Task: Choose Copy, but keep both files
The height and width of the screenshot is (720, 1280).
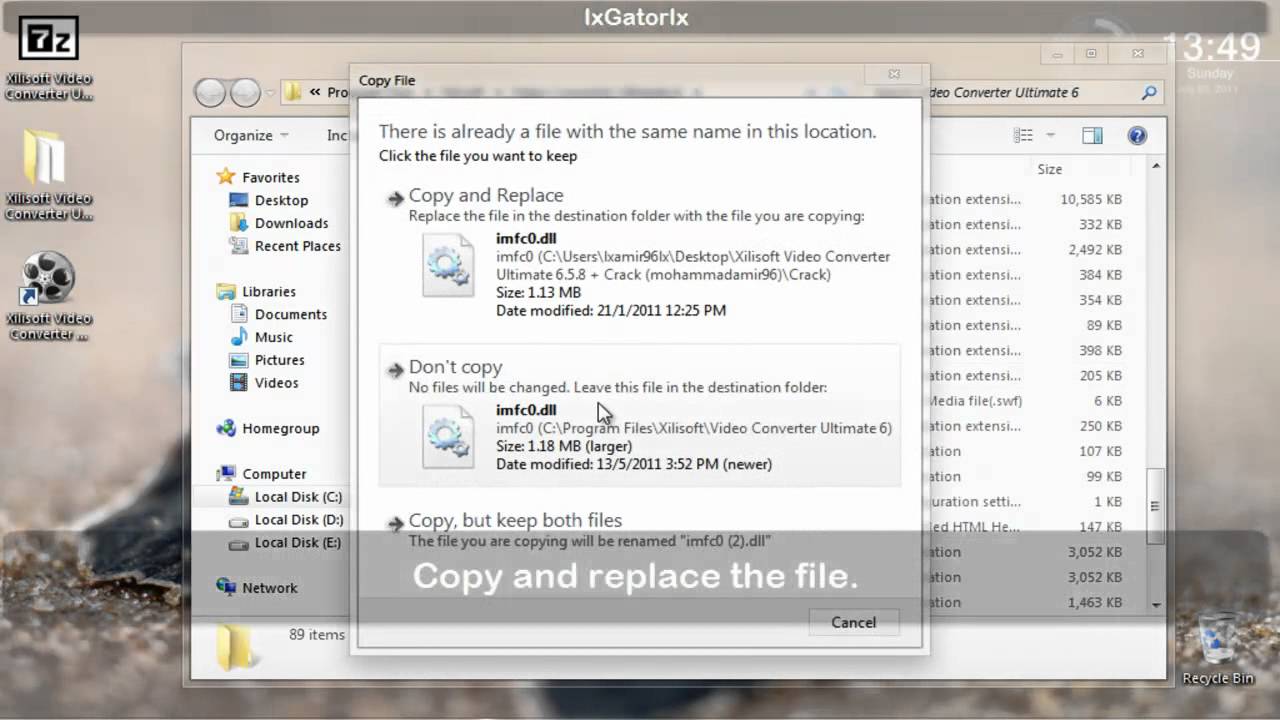Action: click(x=639, y=530)
